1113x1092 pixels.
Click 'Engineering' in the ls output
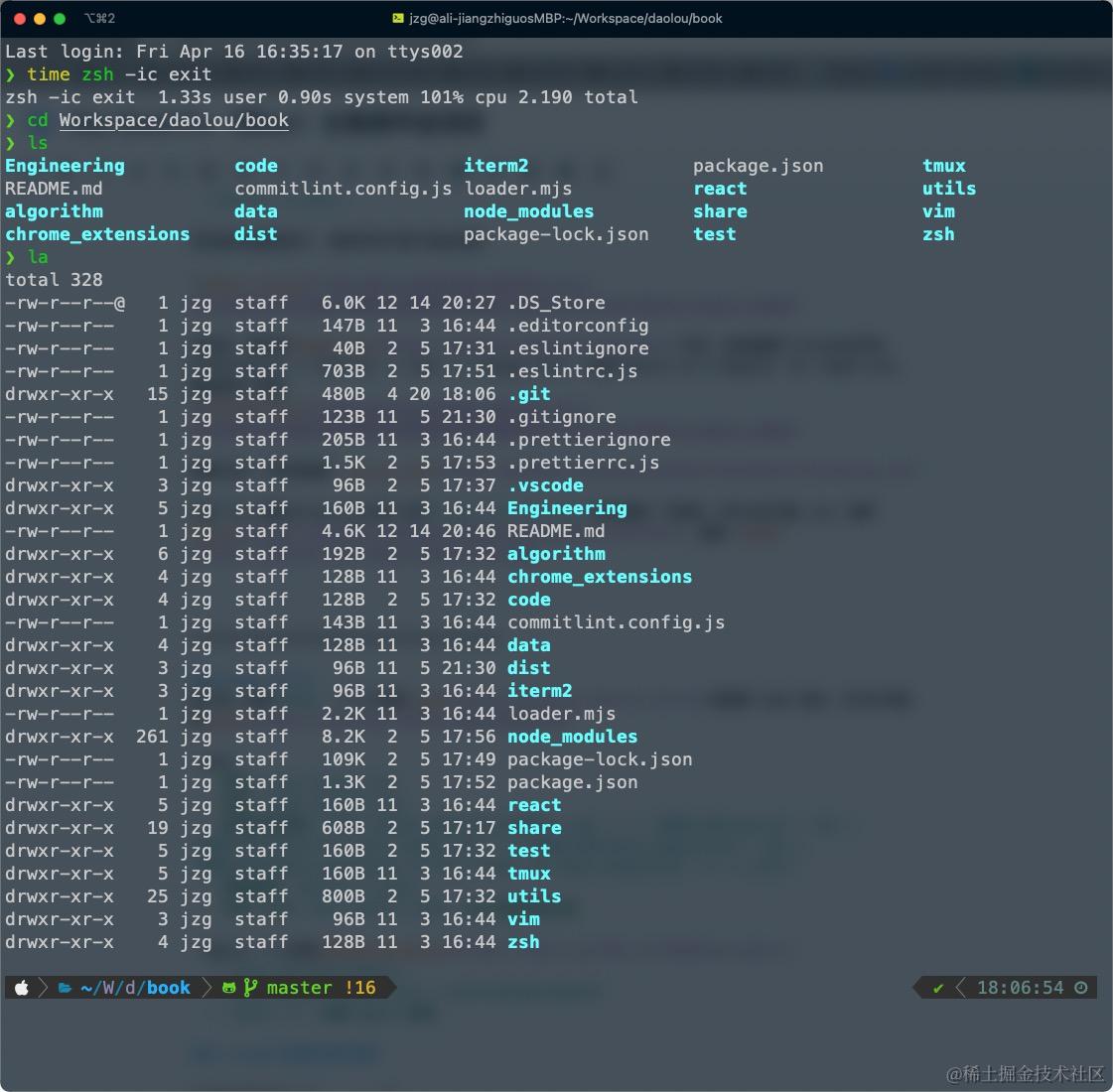point(65,166)
